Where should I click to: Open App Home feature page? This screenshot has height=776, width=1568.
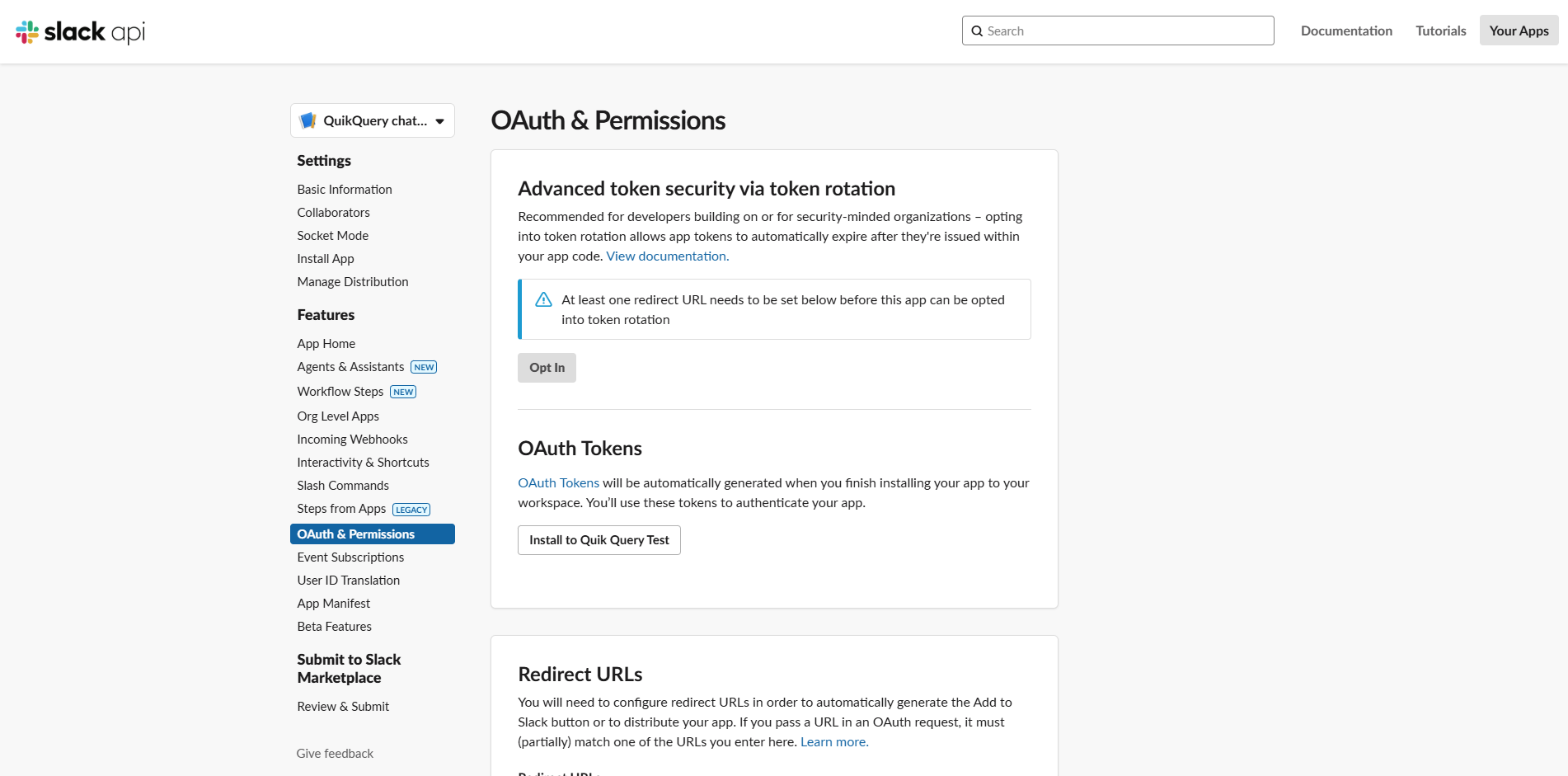tap(326, 344)
